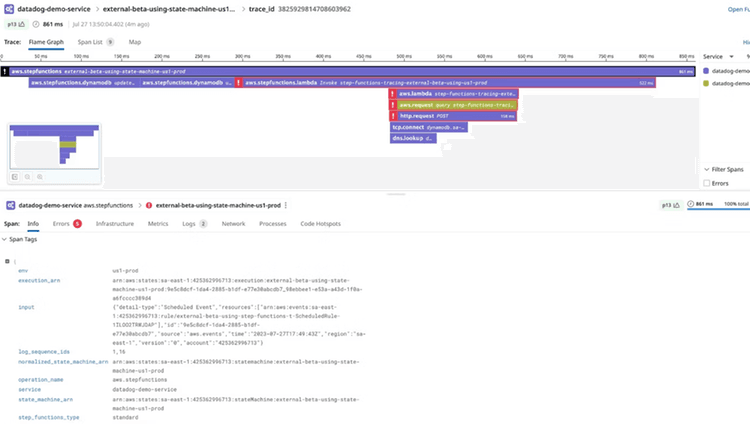Select the green aws.request query span
The height and width of the screenshot is (424, 750).
(x=453, y=105)
